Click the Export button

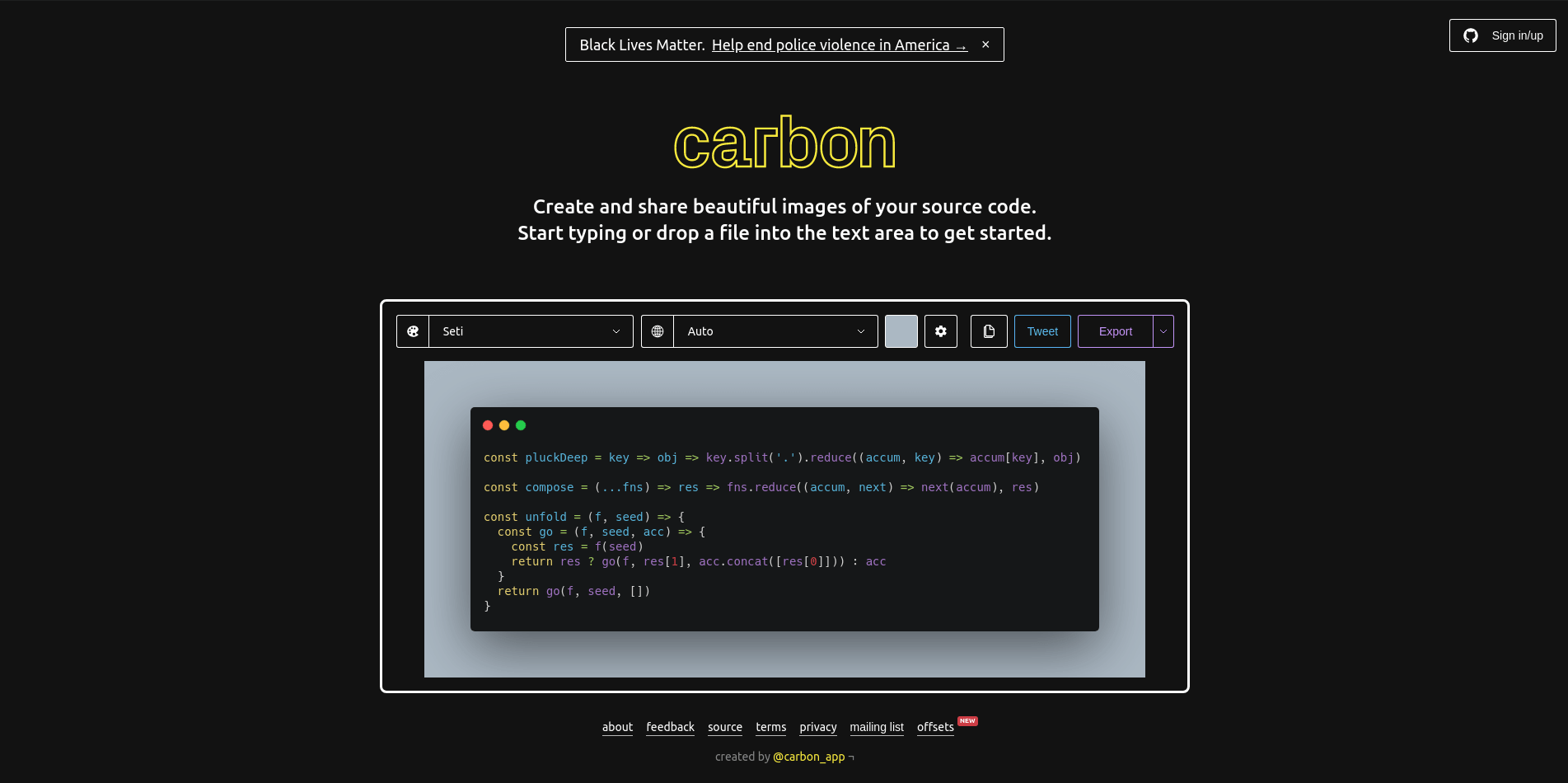1116,331
